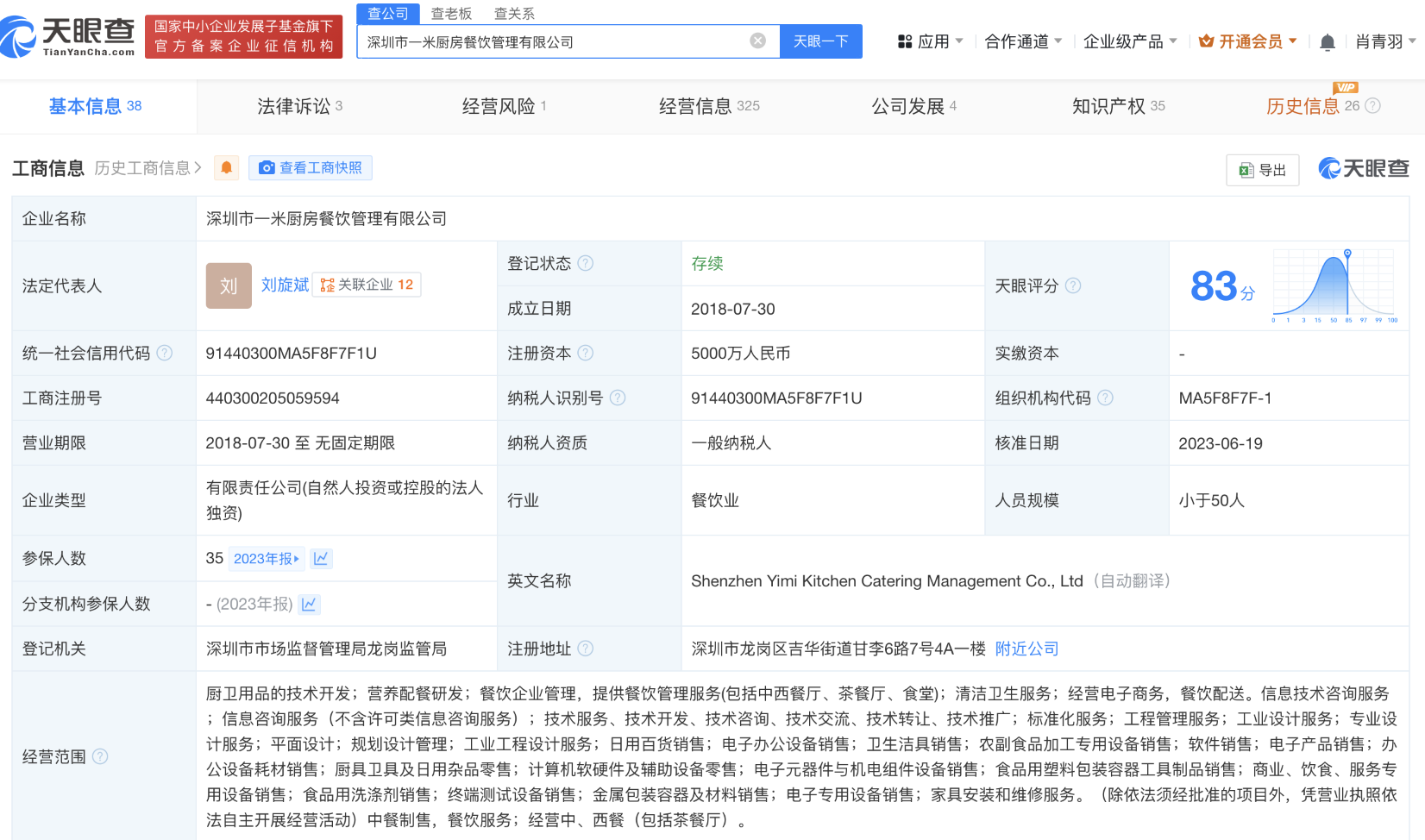The image size is (1425, 840).
Task: Click the help icon next to 登记状态
Action: point(586,263)
